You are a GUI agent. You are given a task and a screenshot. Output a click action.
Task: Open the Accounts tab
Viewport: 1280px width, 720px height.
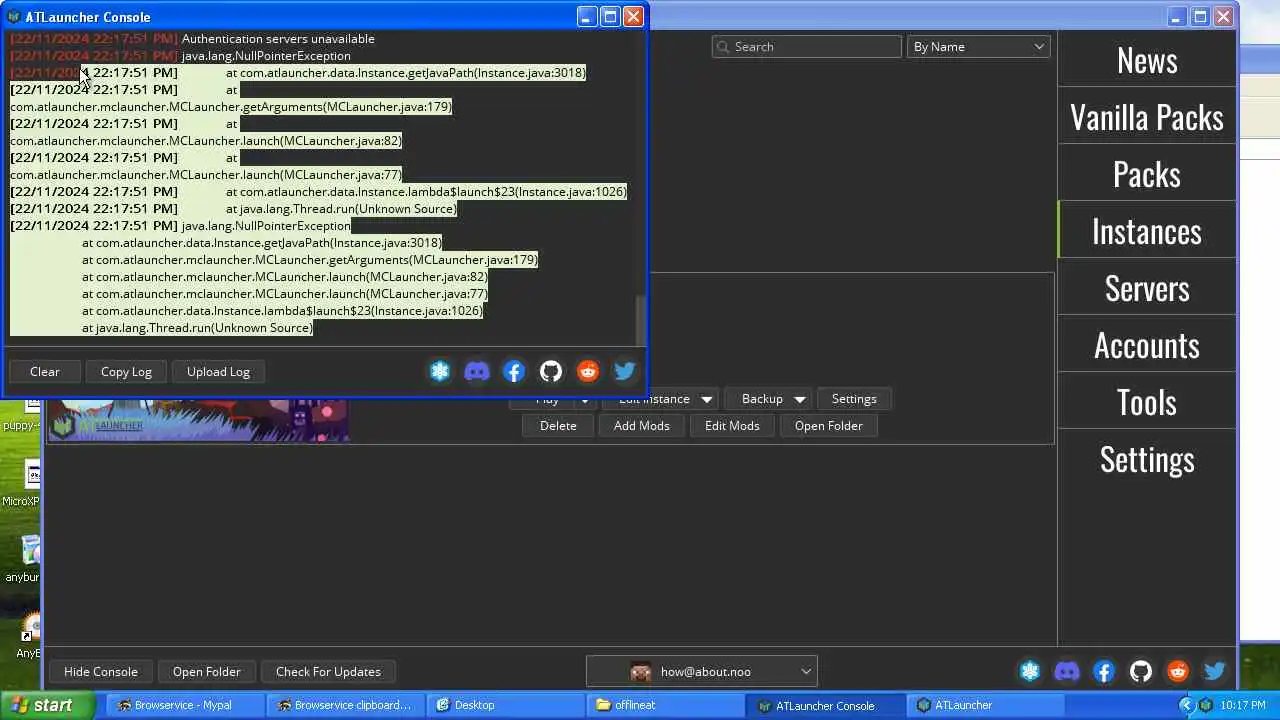pos(1147,345)
